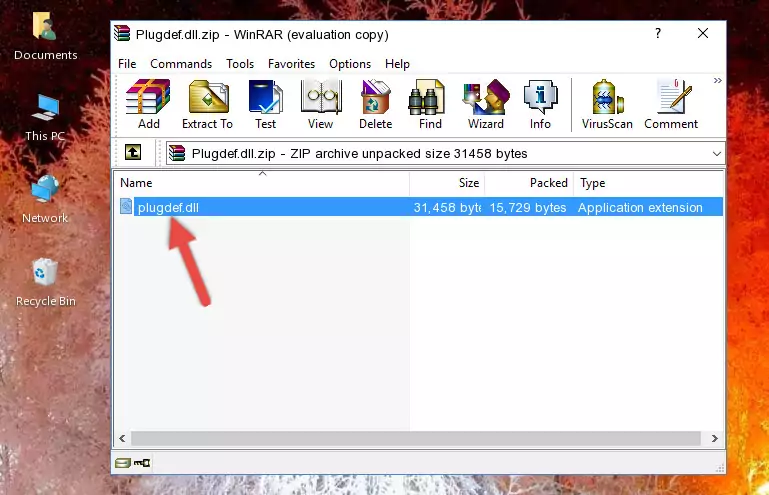Open the Favorites menu
Viewport: 769px width, 495px height.
coord(291,64)
